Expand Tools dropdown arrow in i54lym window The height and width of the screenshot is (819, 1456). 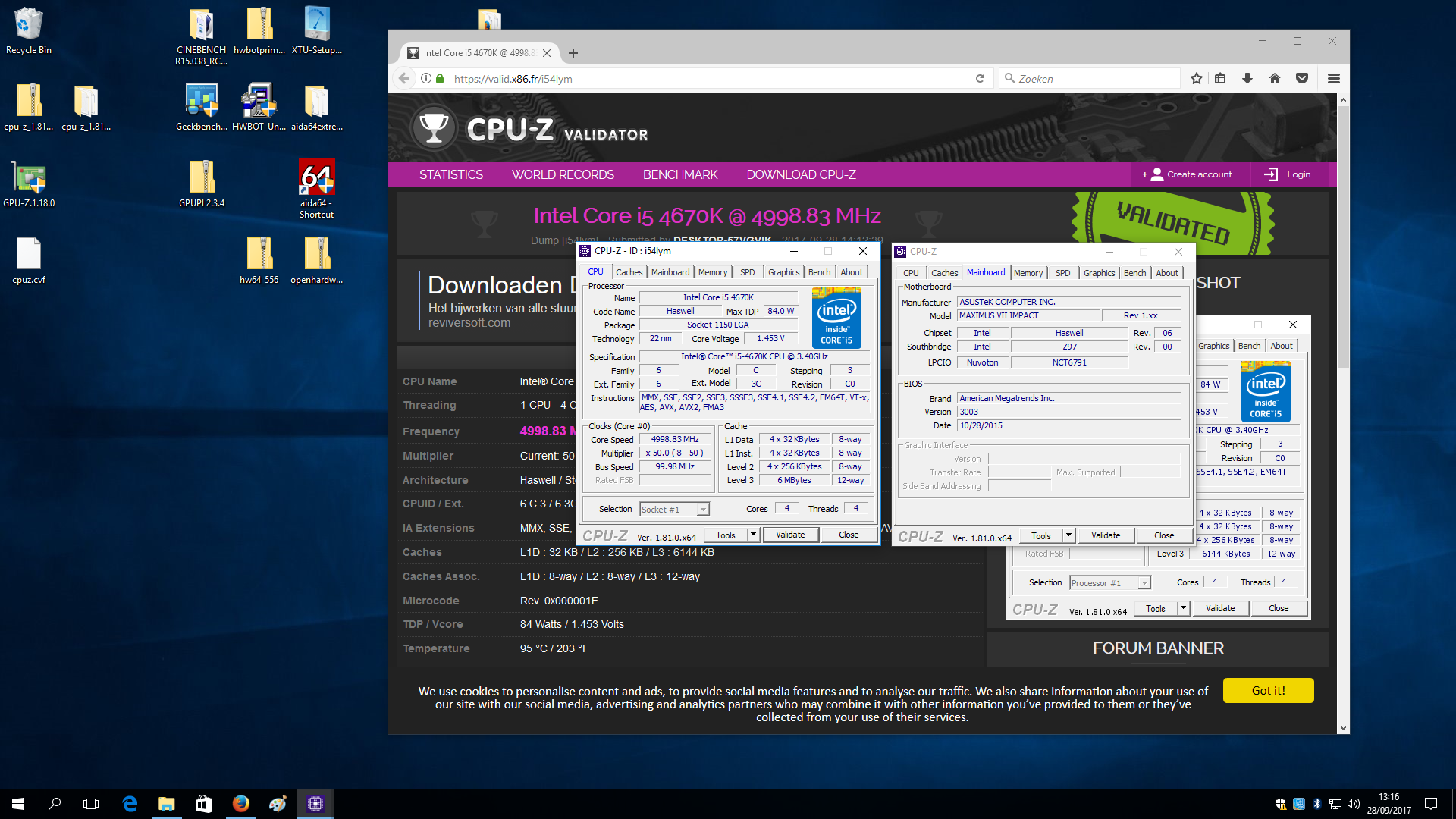(753, 535)
